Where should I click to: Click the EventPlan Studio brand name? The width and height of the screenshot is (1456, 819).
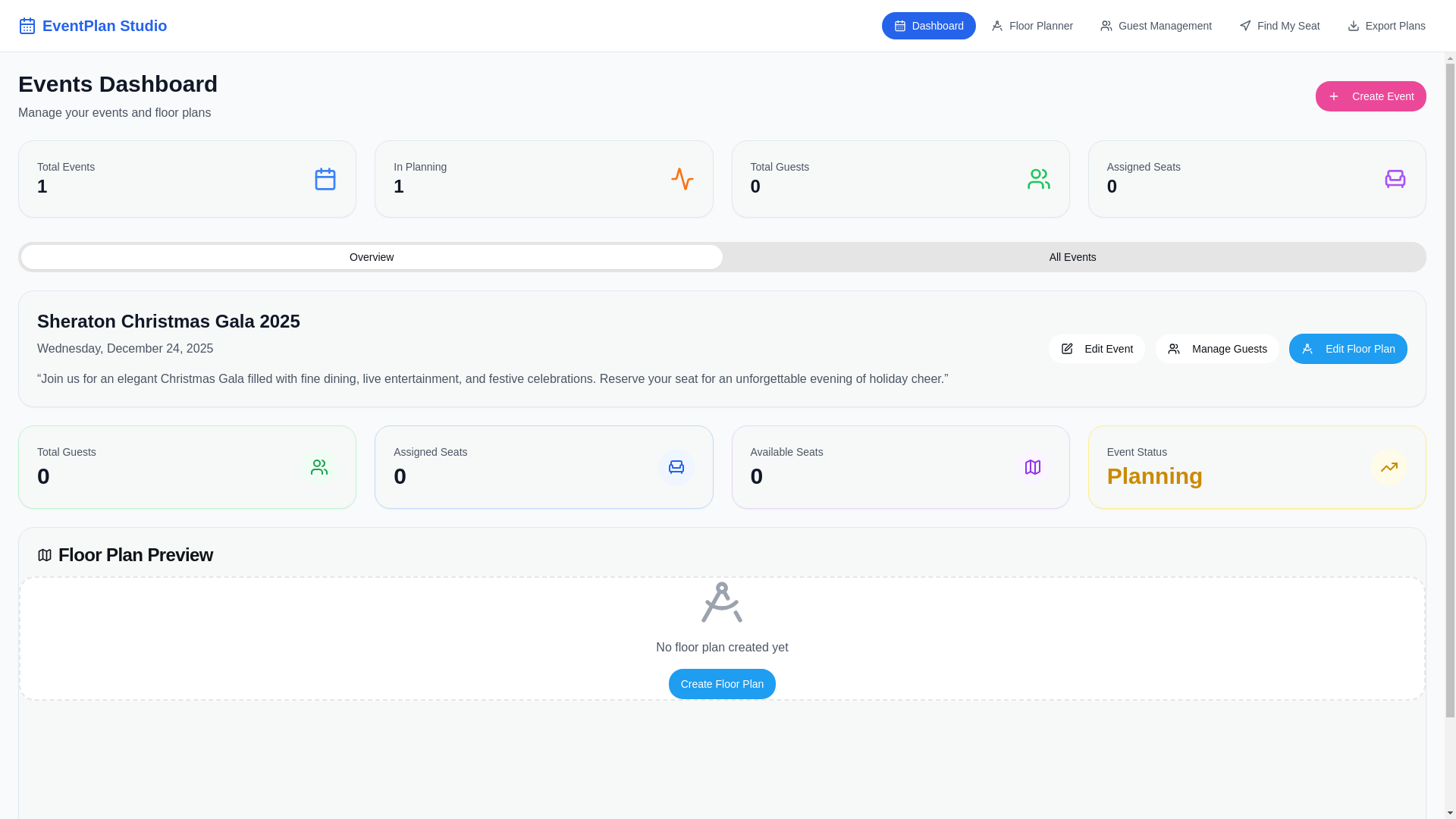tap(105, 26)
